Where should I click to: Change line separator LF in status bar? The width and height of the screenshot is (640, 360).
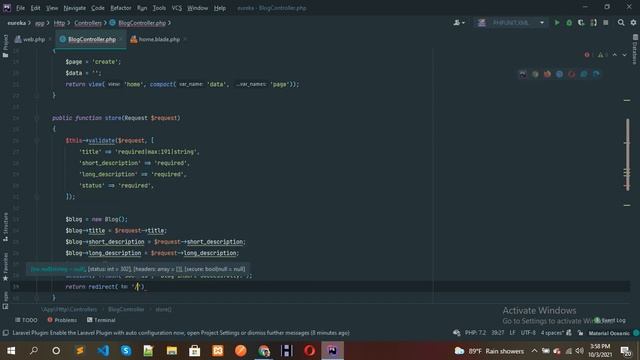[512, 333]
